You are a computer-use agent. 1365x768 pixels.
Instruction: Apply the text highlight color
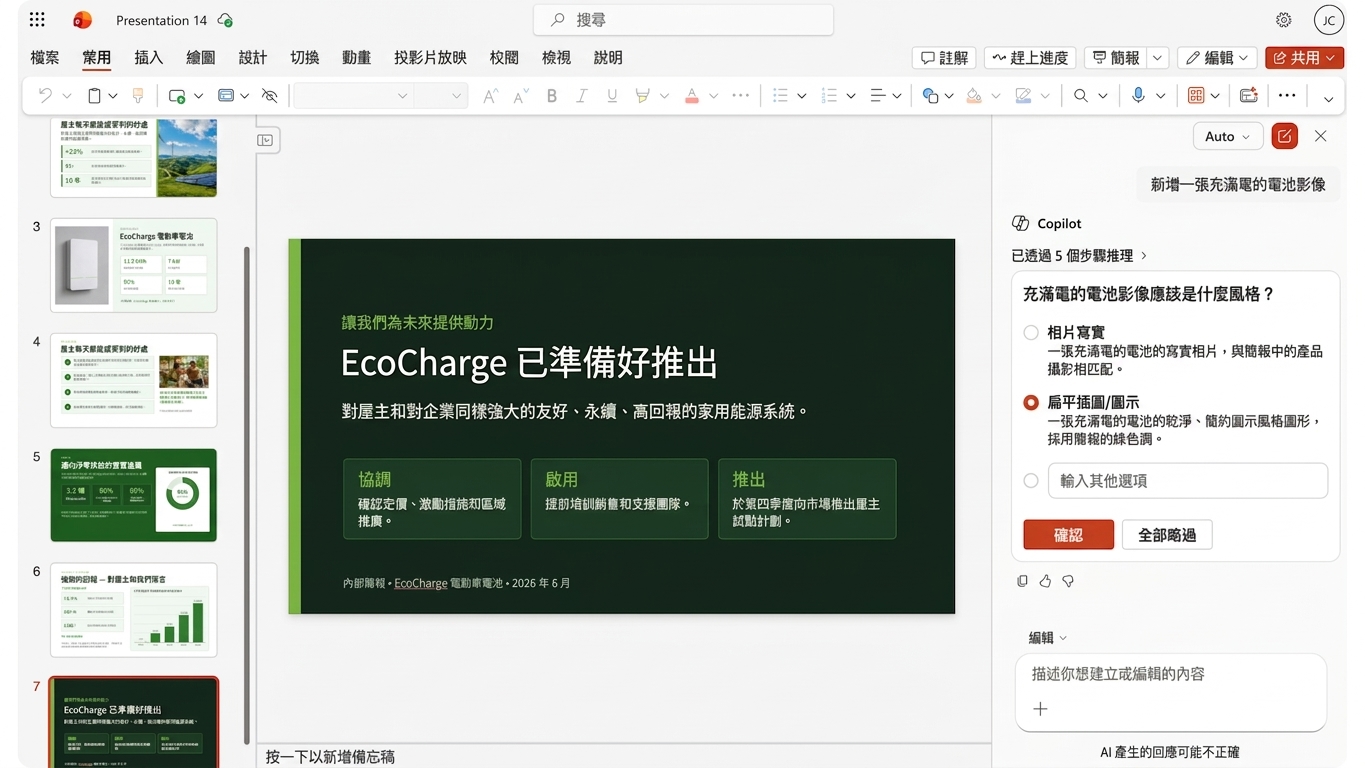pyautogui.click(x=642, y=96)
